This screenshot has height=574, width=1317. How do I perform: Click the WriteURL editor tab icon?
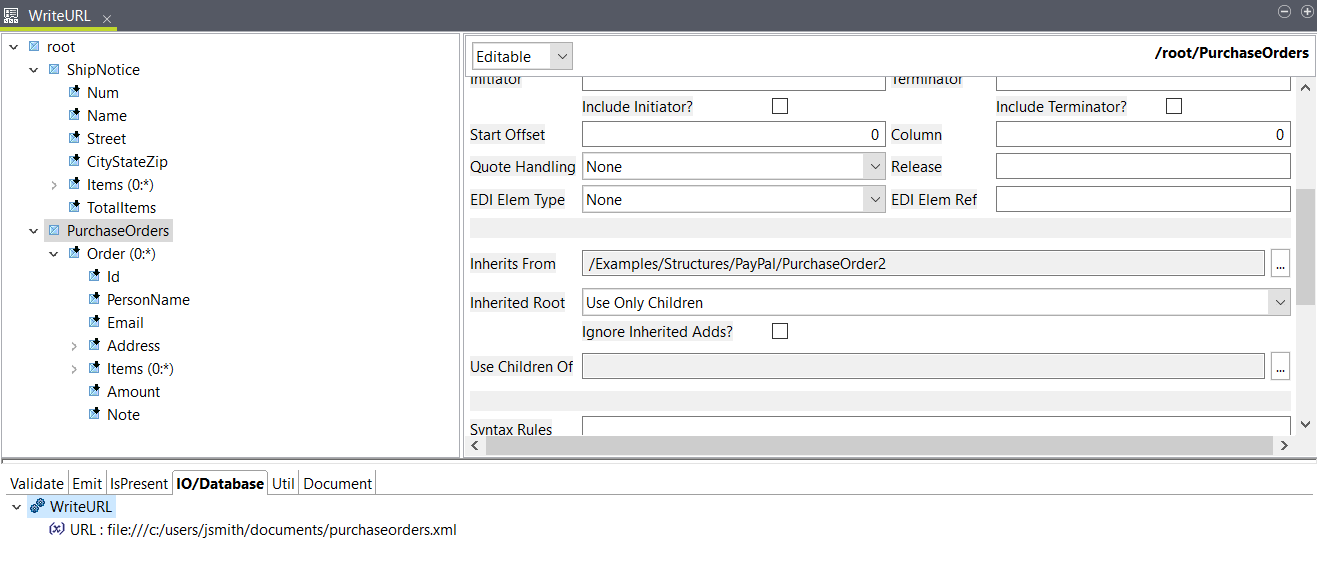12,16
